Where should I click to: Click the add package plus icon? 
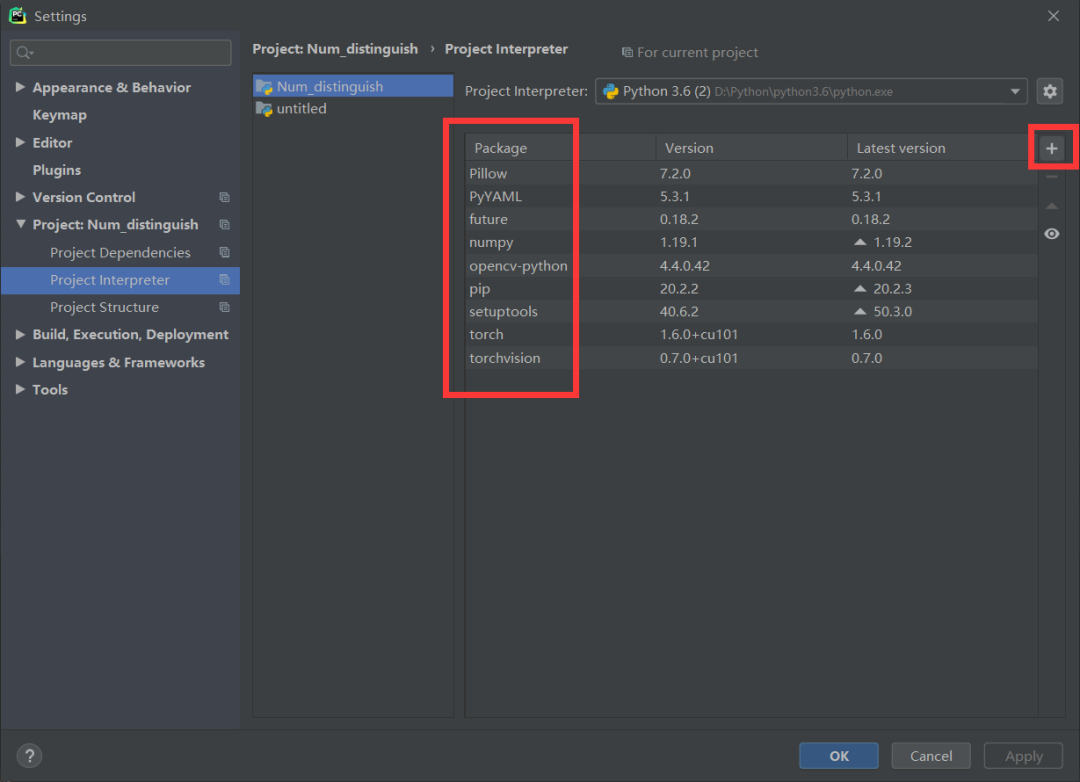tap(1051, 148)
